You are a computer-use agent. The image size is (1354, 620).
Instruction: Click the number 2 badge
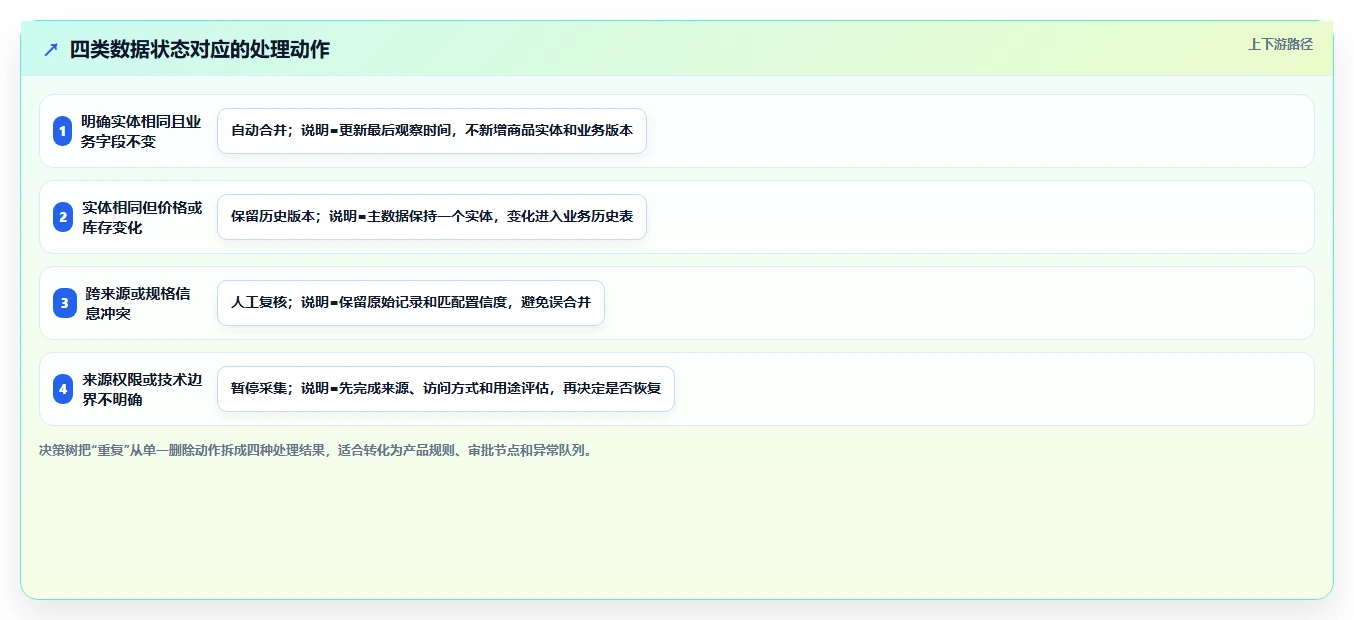(63, 217)
